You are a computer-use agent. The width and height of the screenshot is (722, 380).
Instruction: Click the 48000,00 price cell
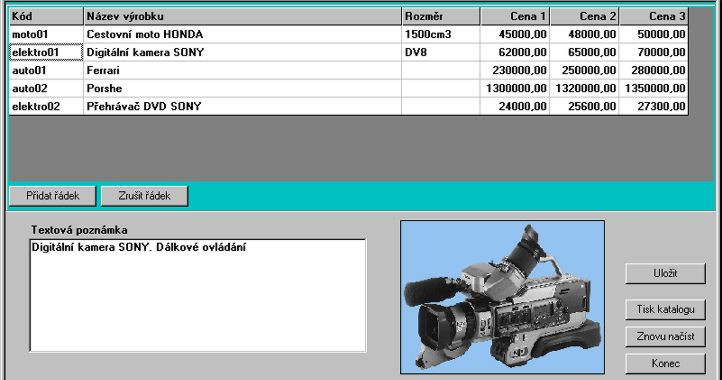coord(585,35)
